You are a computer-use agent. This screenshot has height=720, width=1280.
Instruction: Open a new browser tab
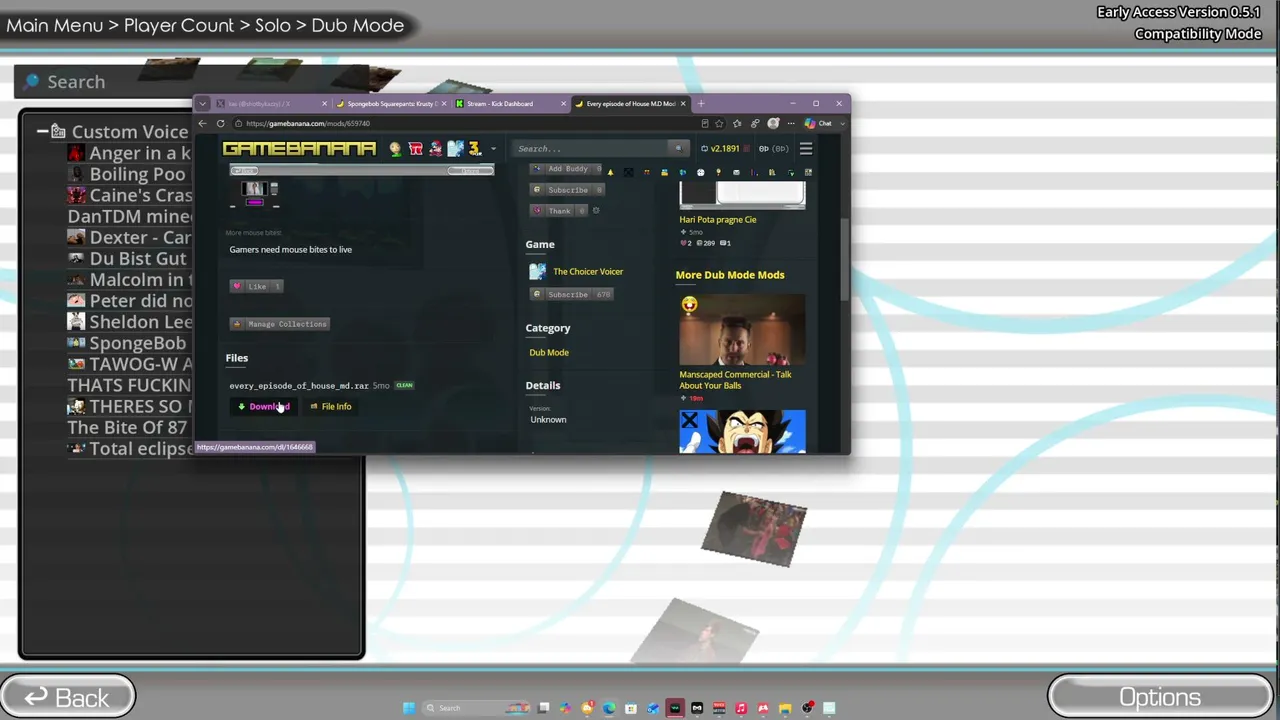click(701, 104)
